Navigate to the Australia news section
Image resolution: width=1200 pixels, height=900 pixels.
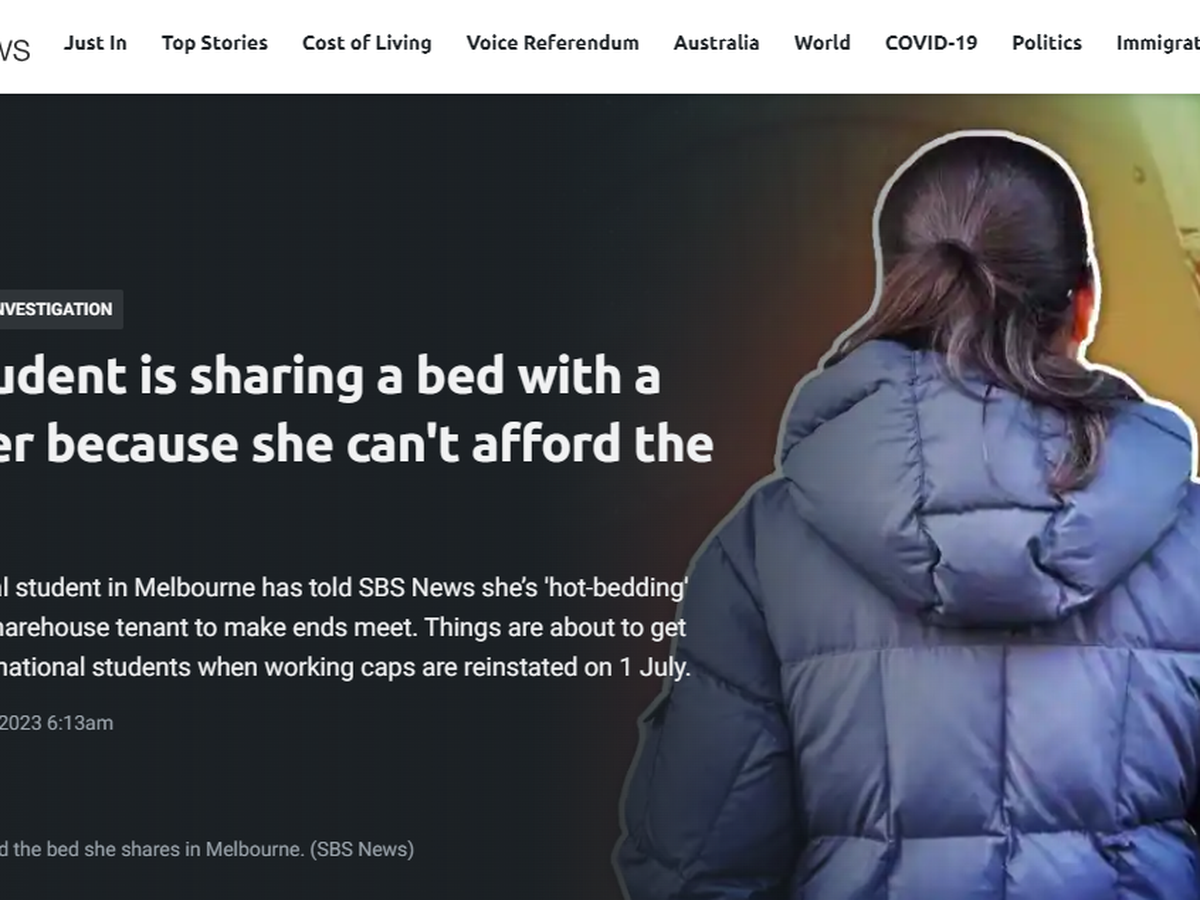point(716,43)
